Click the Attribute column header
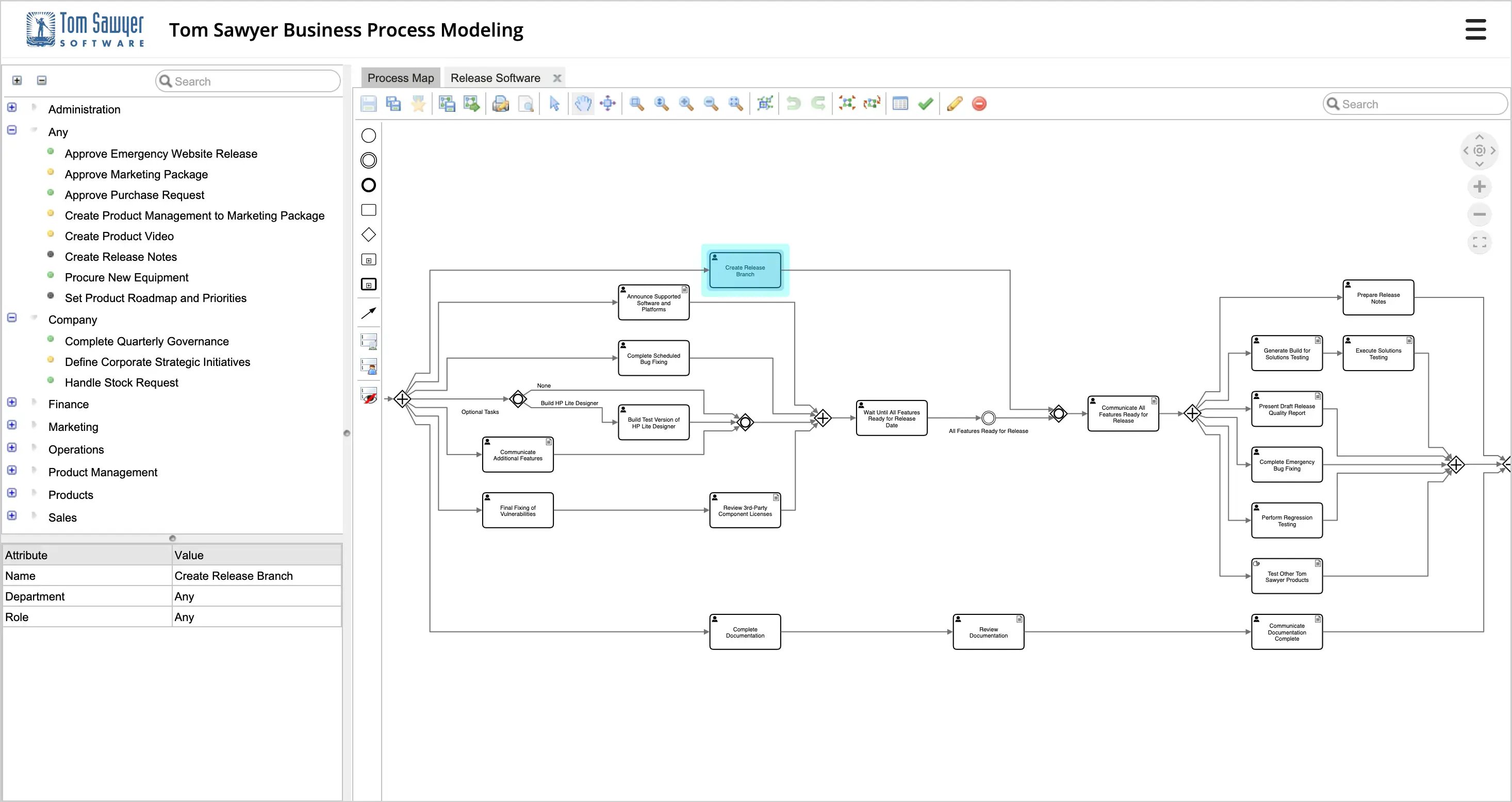 point(87,555)
